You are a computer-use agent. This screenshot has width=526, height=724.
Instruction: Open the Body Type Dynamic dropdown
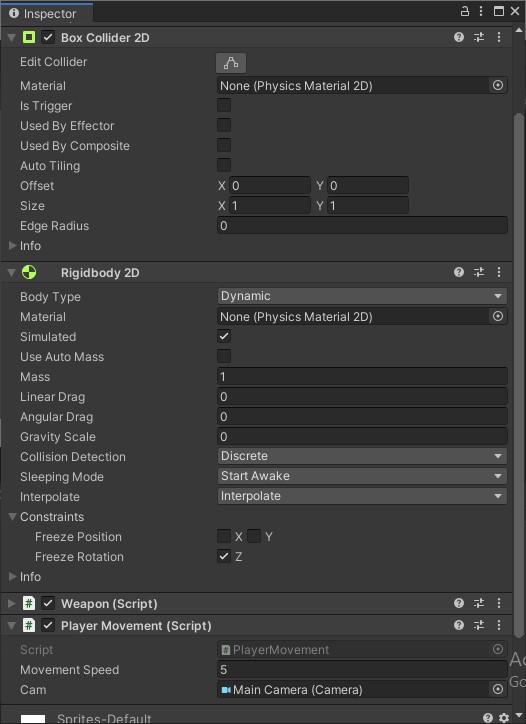pos(362,296)
